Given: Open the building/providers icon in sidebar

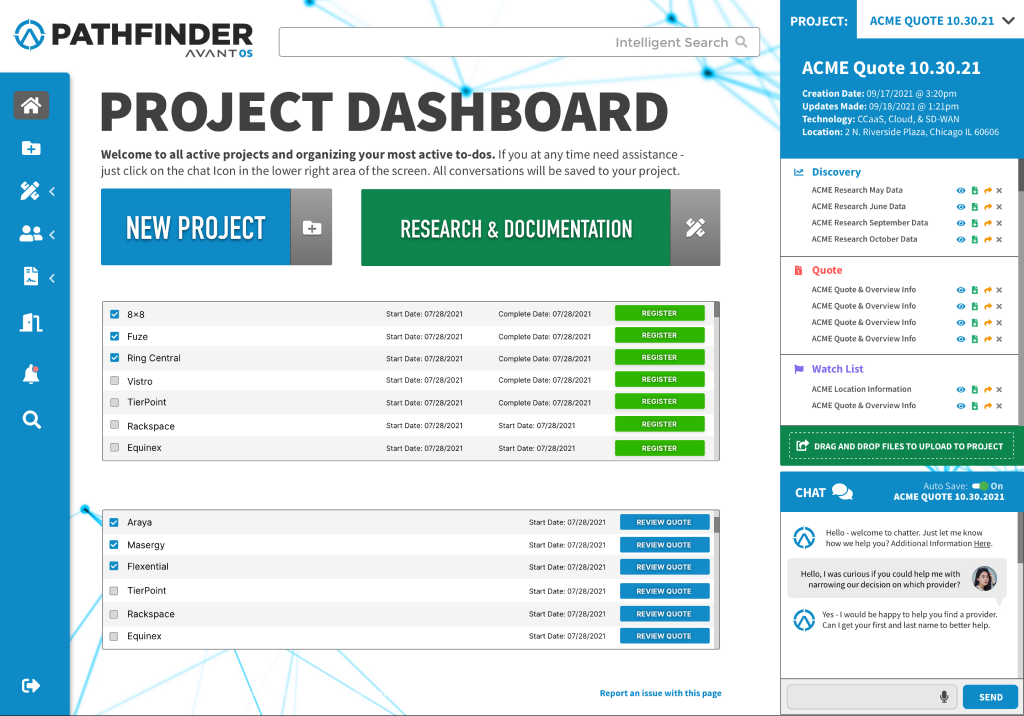Looking at the screenshot, I should point(31,322).
